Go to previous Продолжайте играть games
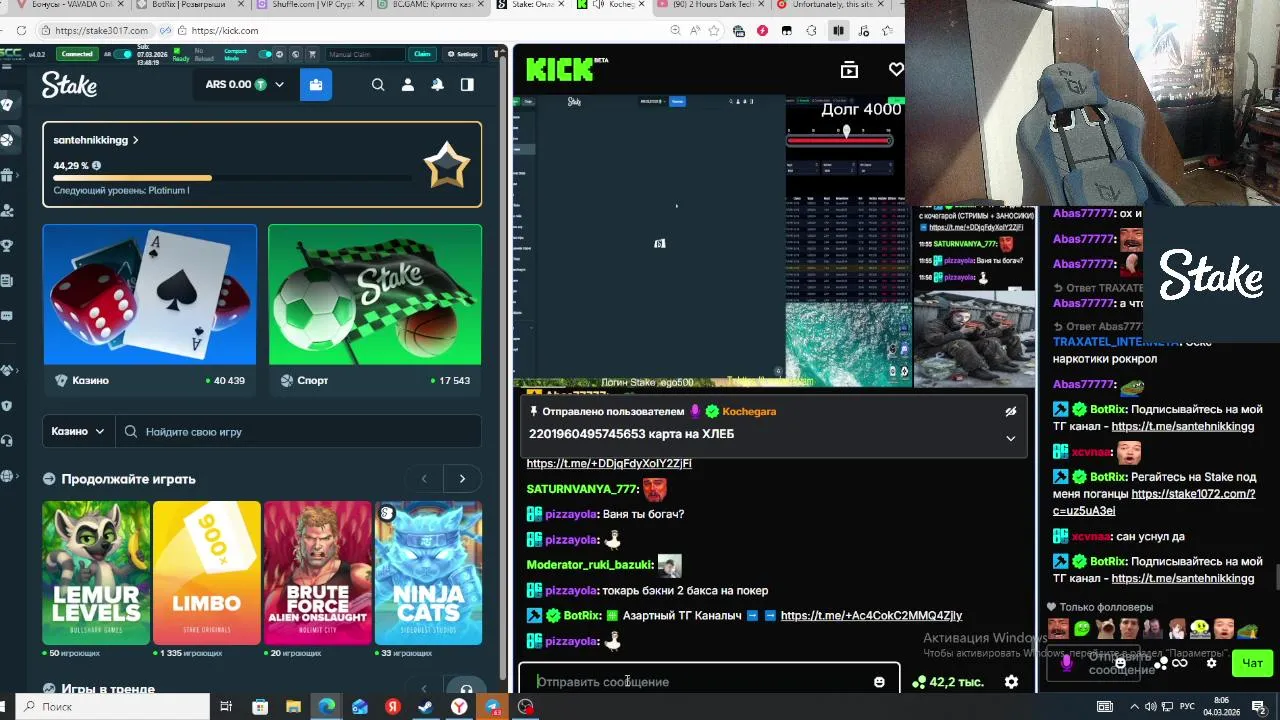This screenshot has height=720, width=1280. pos(424,479)
